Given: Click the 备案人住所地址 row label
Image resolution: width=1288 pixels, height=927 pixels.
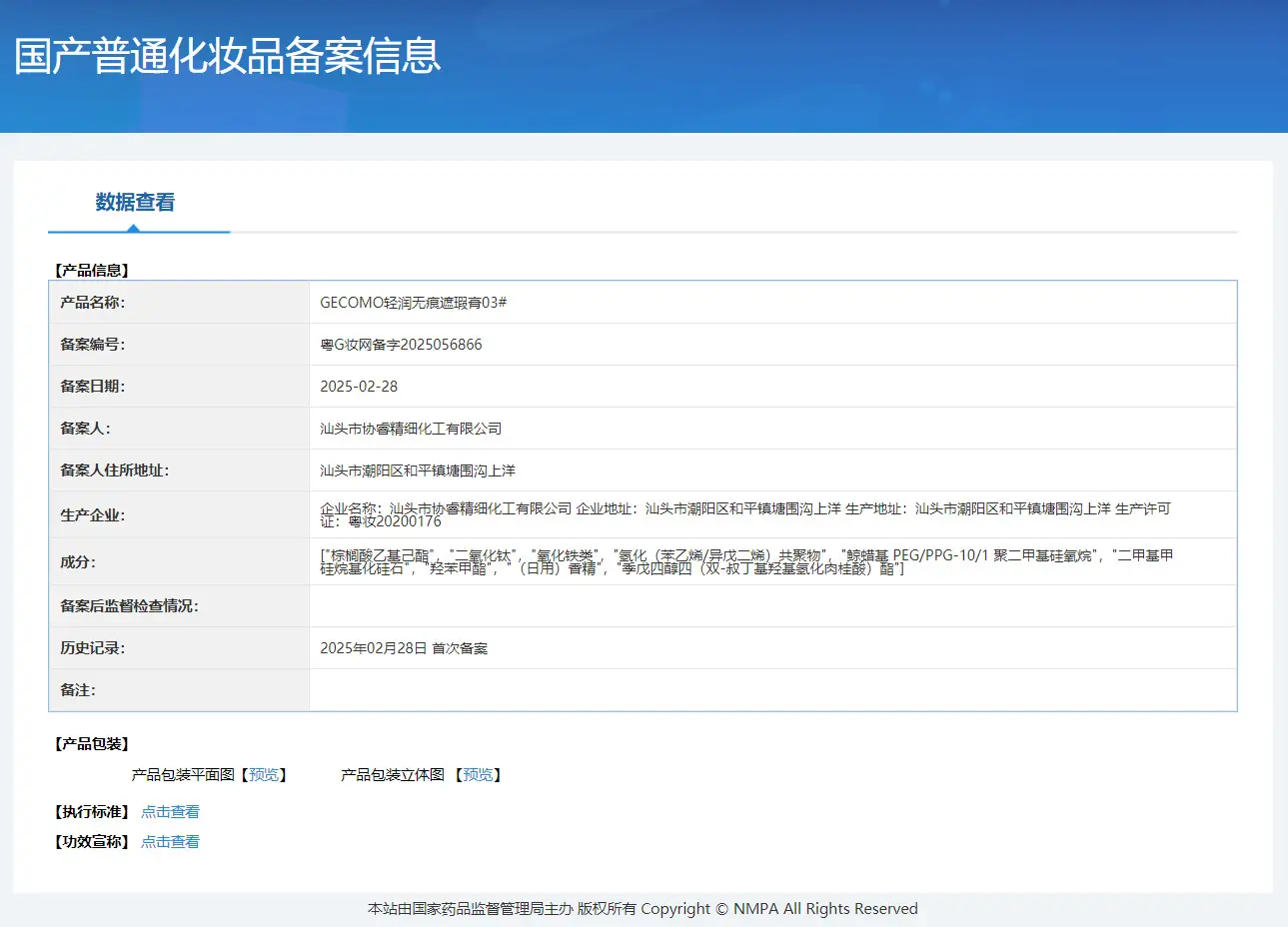Looking at the screenshot, I should (115, 470).
